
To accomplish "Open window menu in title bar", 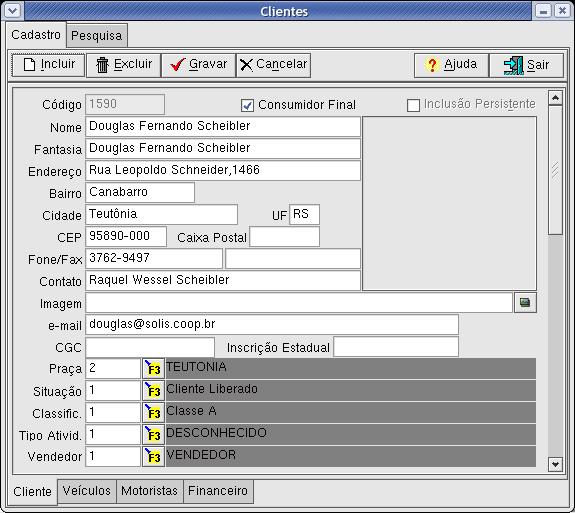I will click(x=13, y=11).
